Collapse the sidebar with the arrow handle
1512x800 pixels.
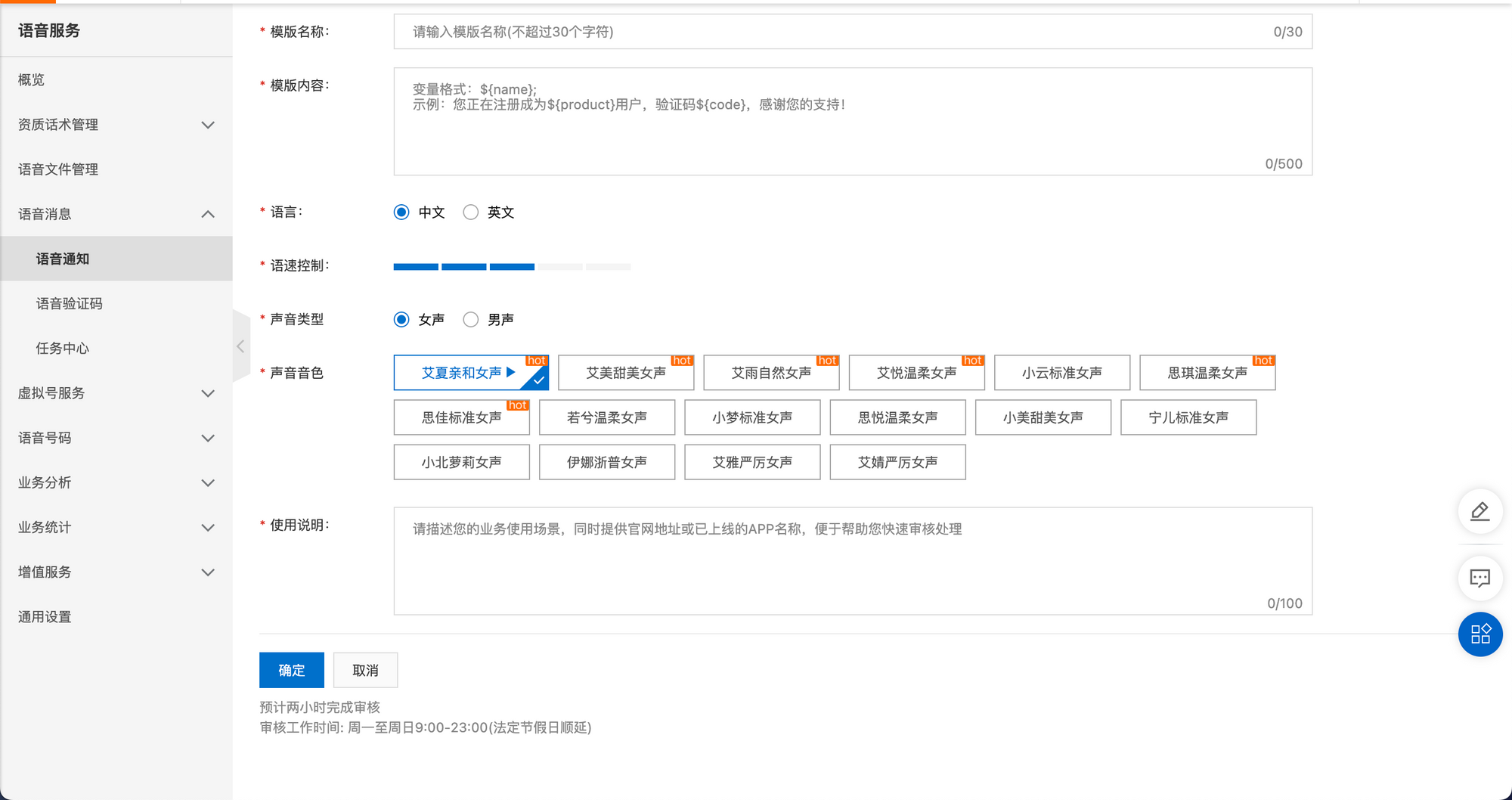point(240,346)
